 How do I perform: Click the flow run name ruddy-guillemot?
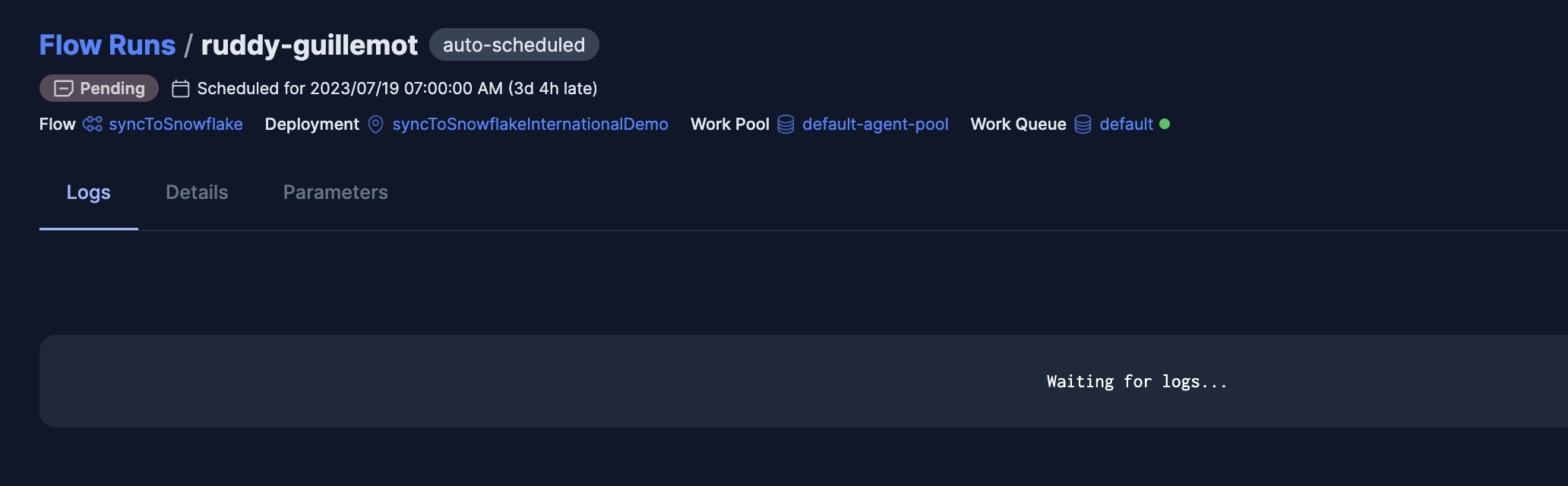(x=308, y=45)
